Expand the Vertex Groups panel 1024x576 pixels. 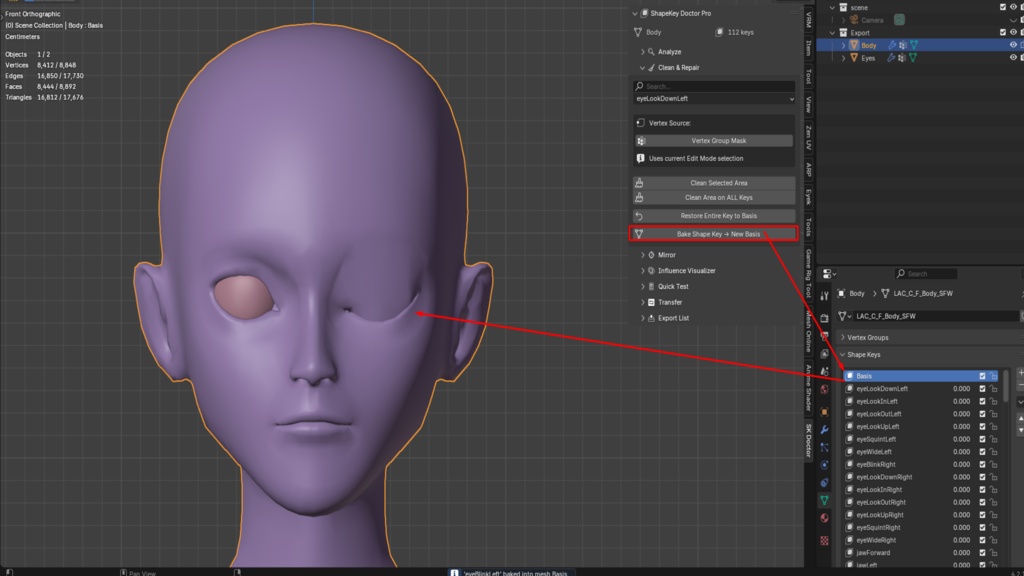(867, 338)
